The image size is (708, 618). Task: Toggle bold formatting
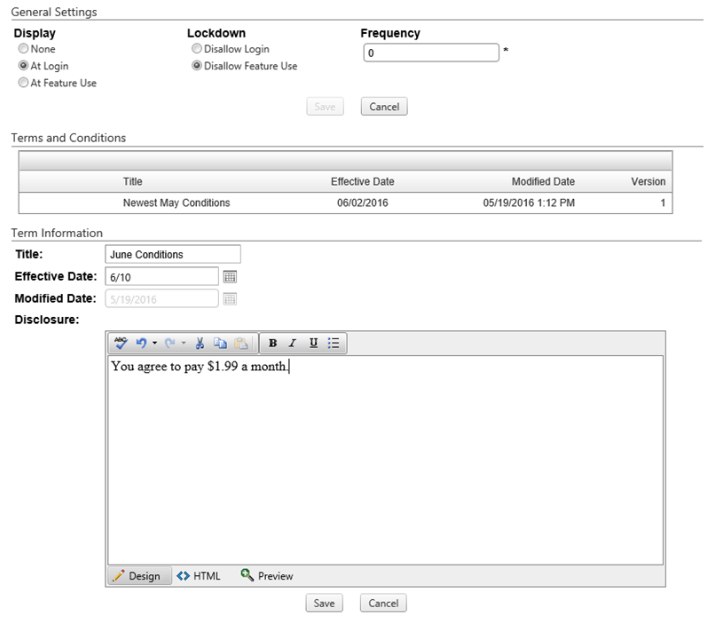273,343
